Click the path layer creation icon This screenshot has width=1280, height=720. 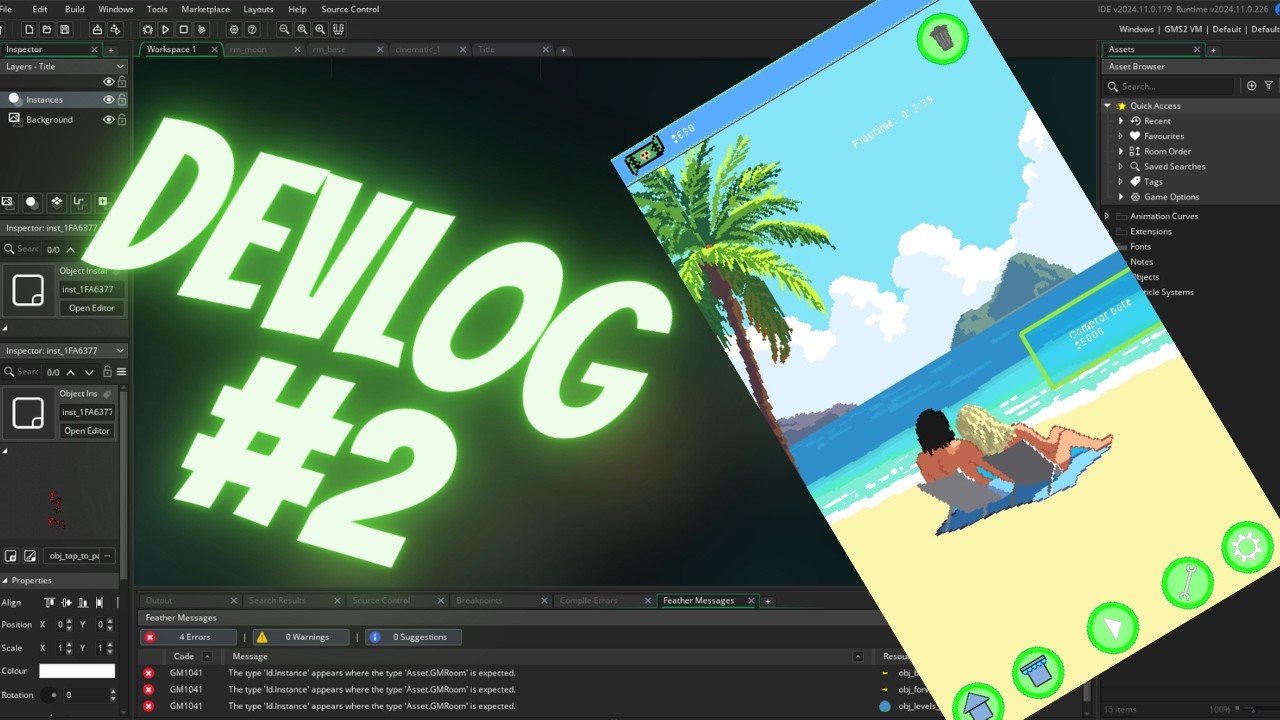(x=79, y=202)
